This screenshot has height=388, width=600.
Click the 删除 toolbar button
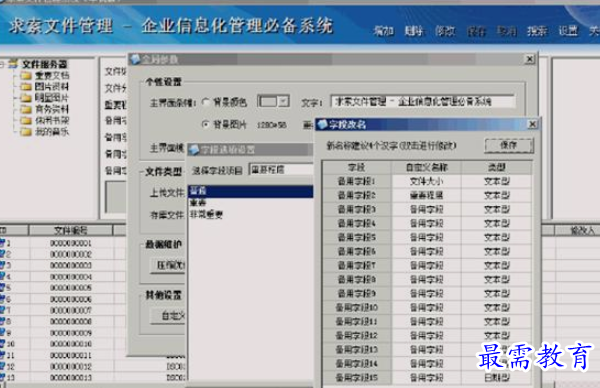coord(414,31)
